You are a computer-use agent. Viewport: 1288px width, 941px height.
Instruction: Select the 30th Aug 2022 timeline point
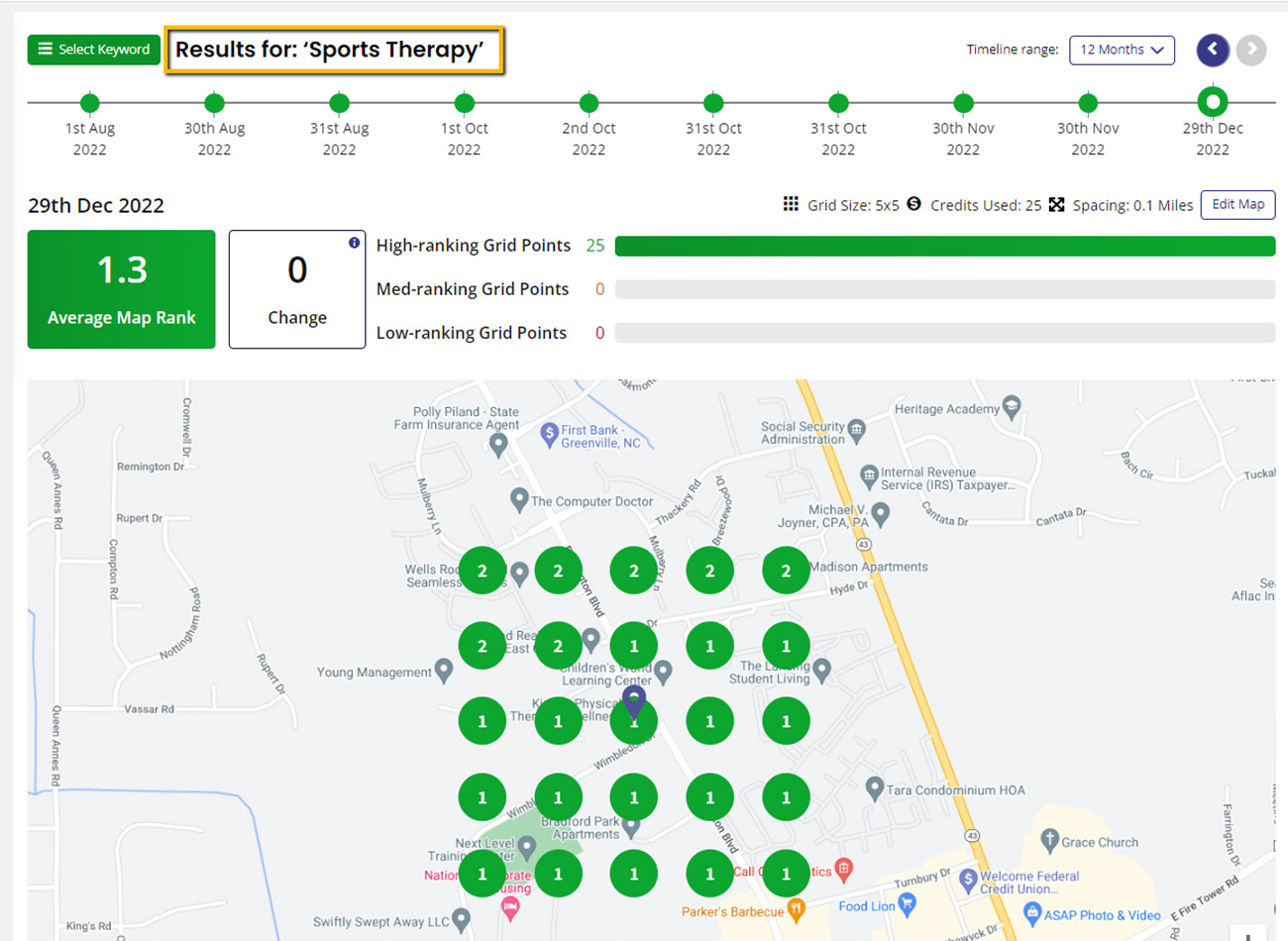click(x=215, y=103)
